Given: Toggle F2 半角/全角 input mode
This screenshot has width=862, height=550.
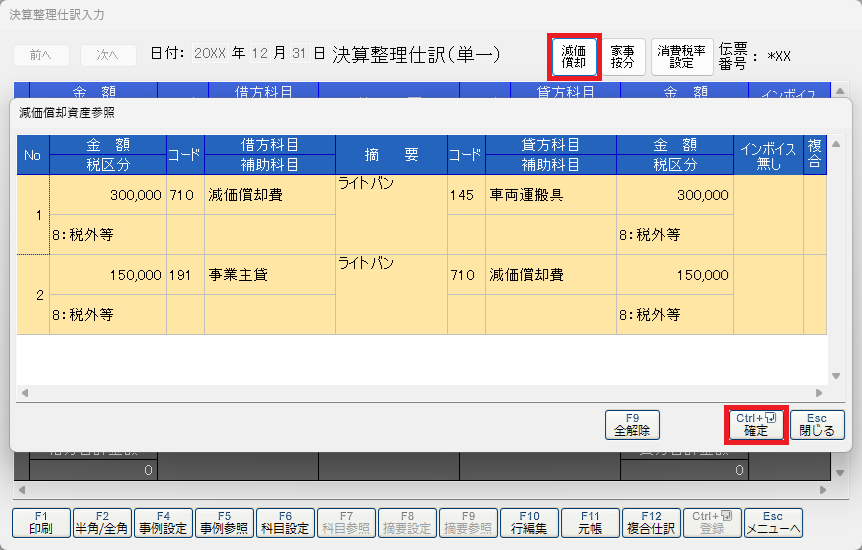Looking at the screenshot, I should [102, 522].
